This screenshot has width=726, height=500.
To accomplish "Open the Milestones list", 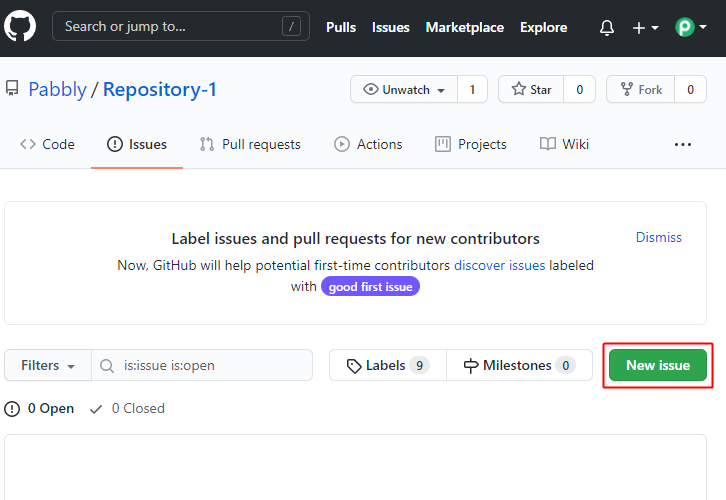I will point(519,365).
